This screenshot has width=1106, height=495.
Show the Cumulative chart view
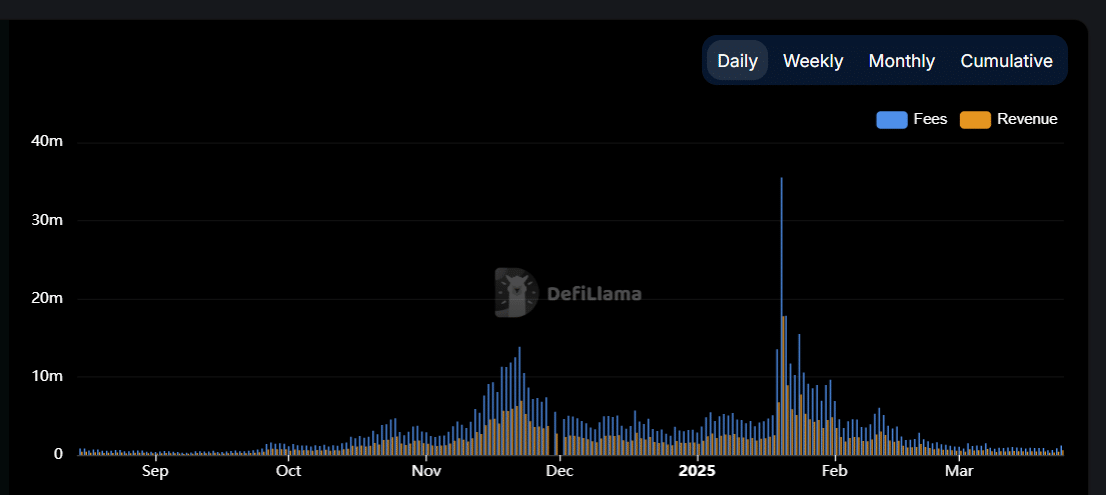tap(1006, 61)
